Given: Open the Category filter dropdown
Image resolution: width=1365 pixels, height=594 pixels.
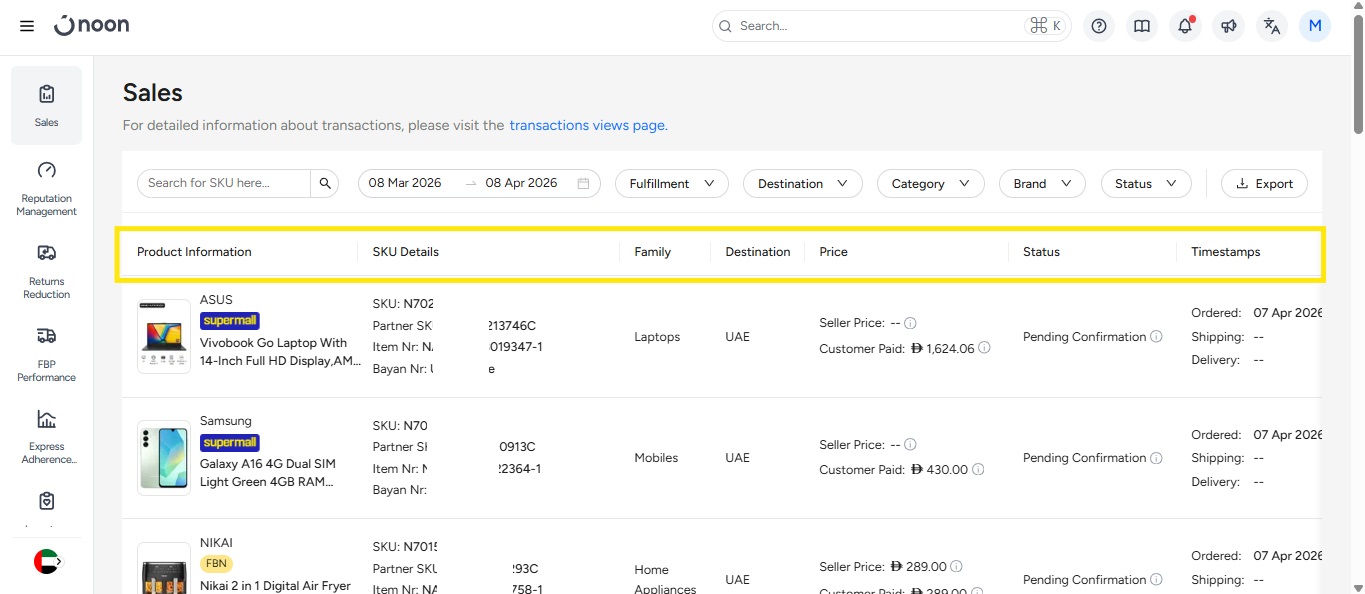Looking at the screenshot, I should pyautogui.click(x=930, y=184).
